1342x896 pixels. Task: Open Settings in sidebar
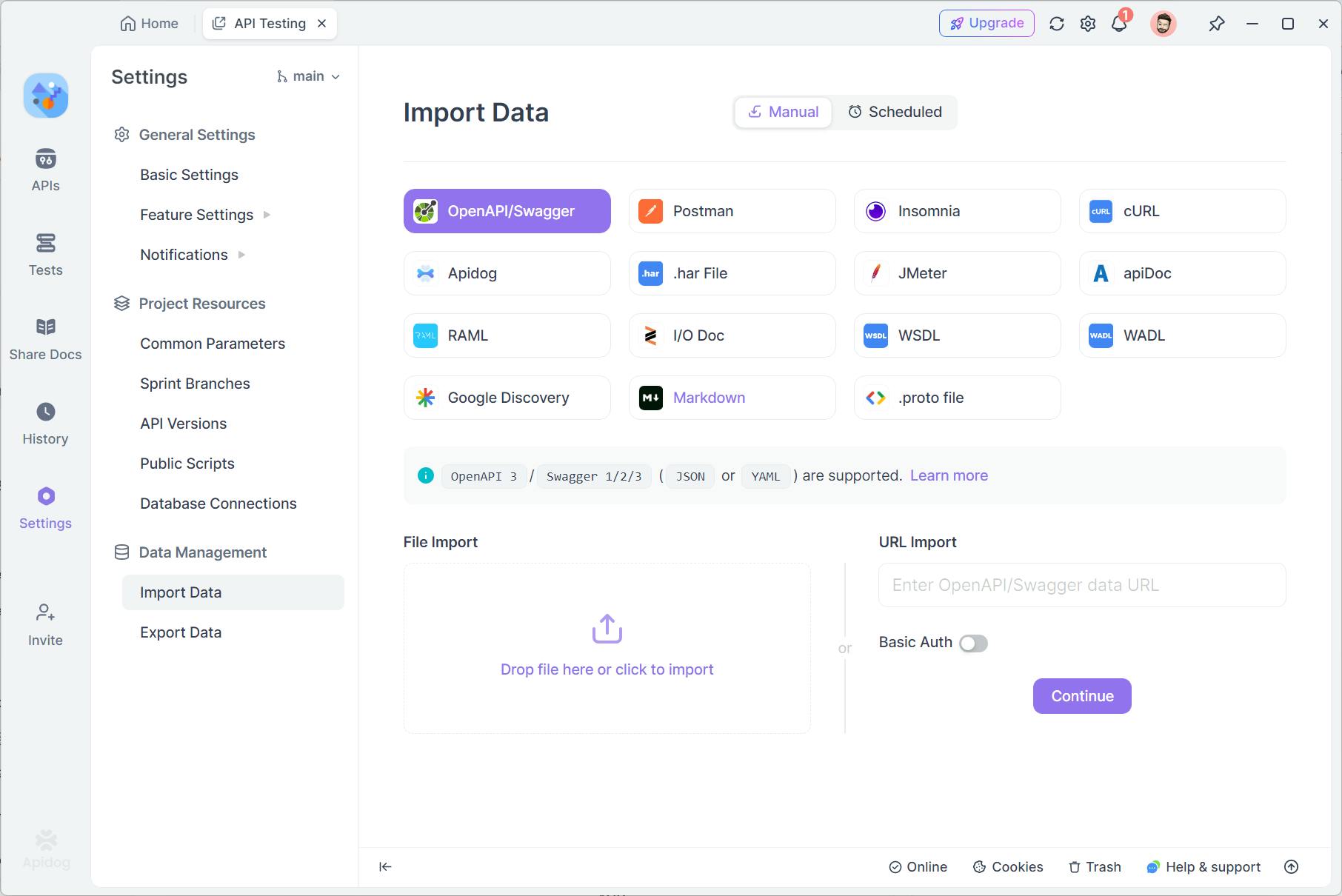pyautogui.click(x=45, y=508)
